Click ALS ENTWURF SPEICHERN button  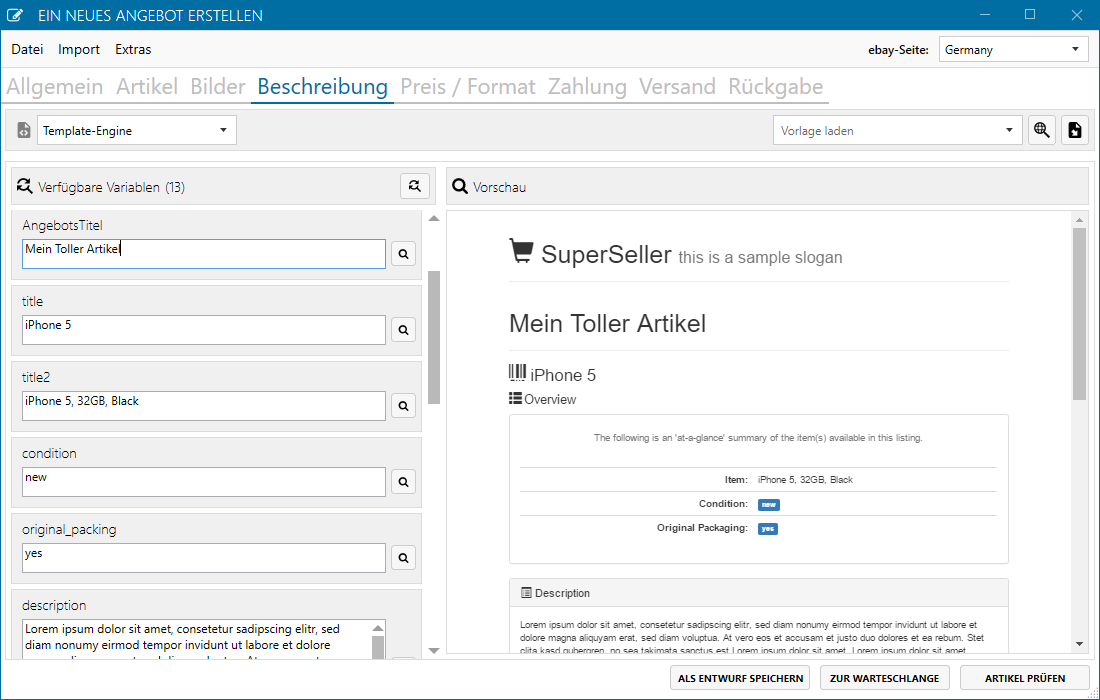pos(740,678)
